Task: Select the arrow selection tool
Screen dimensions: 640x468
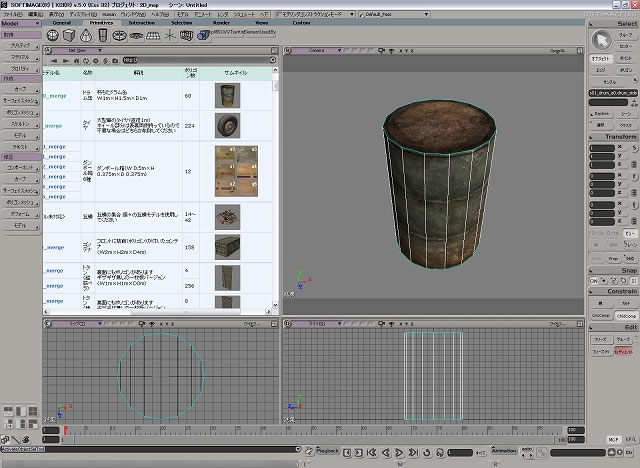Action: pos(602,40)
